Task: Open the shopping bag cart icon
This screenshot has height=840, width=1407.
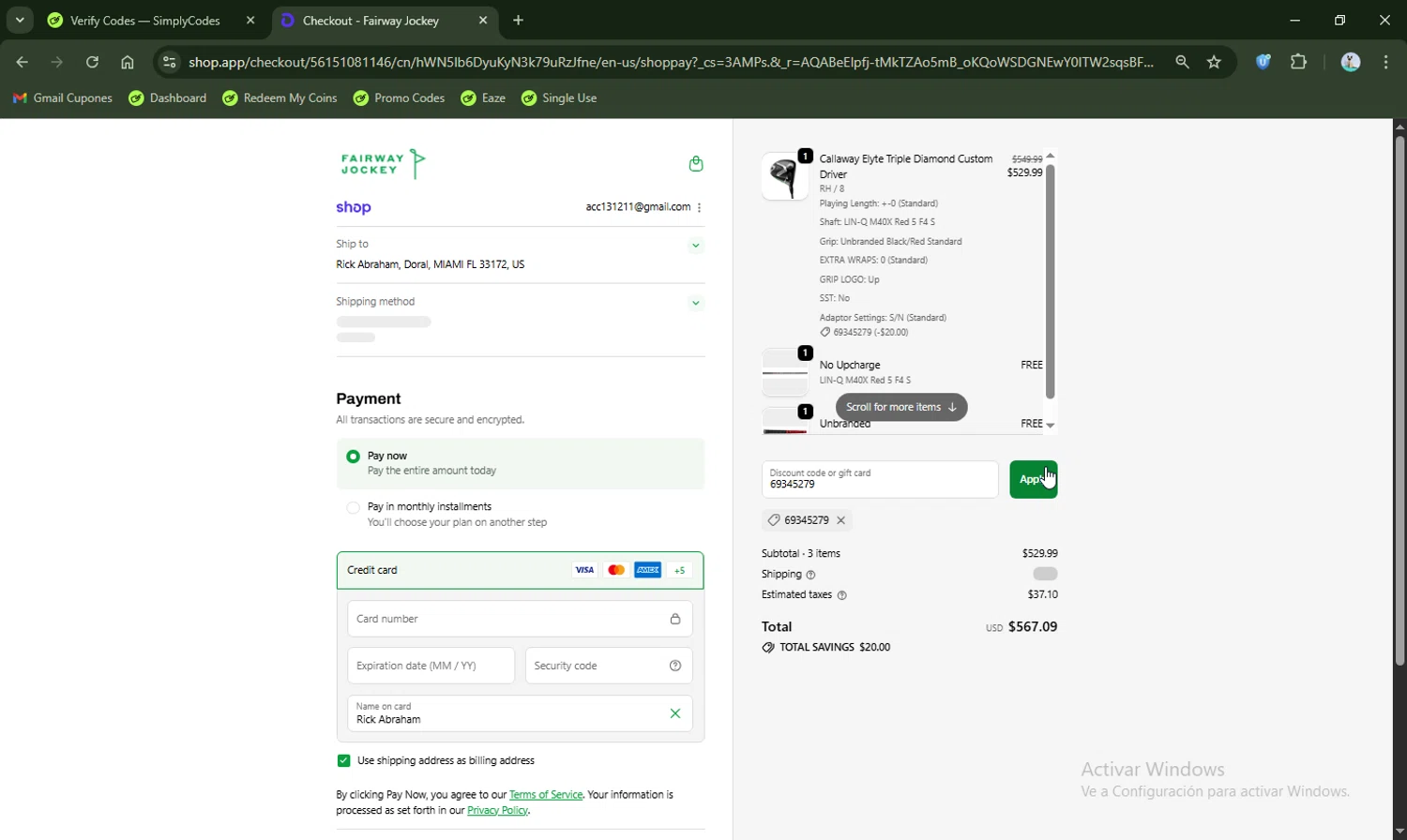Action: 696,164
